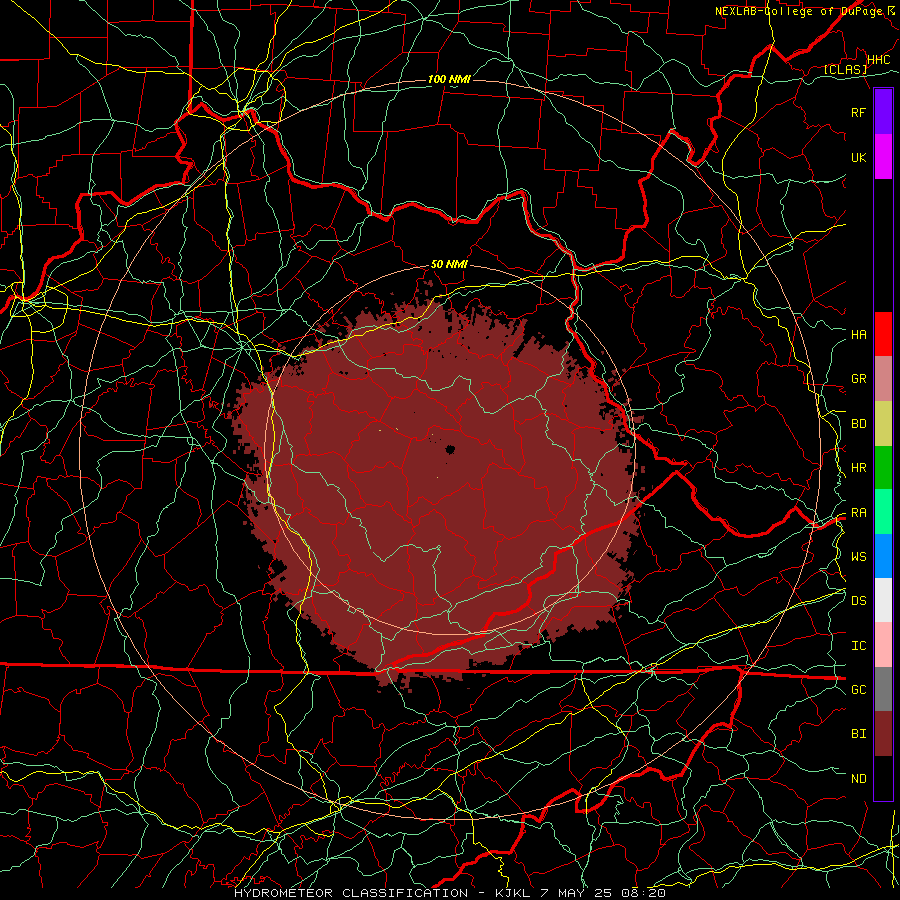Click the "UK" legend label
The image size is (900, 900).
tap(858, 157)
